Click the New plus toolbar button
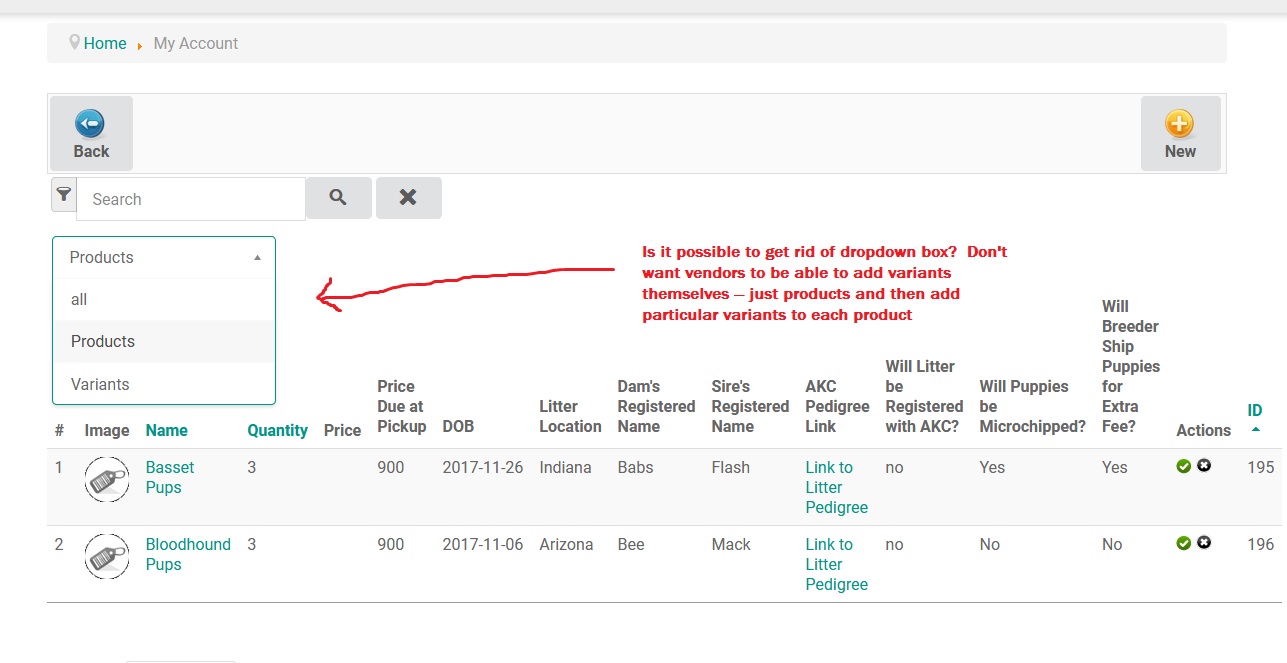This screenshot has height=663, width=1287. click(1180, 133)
